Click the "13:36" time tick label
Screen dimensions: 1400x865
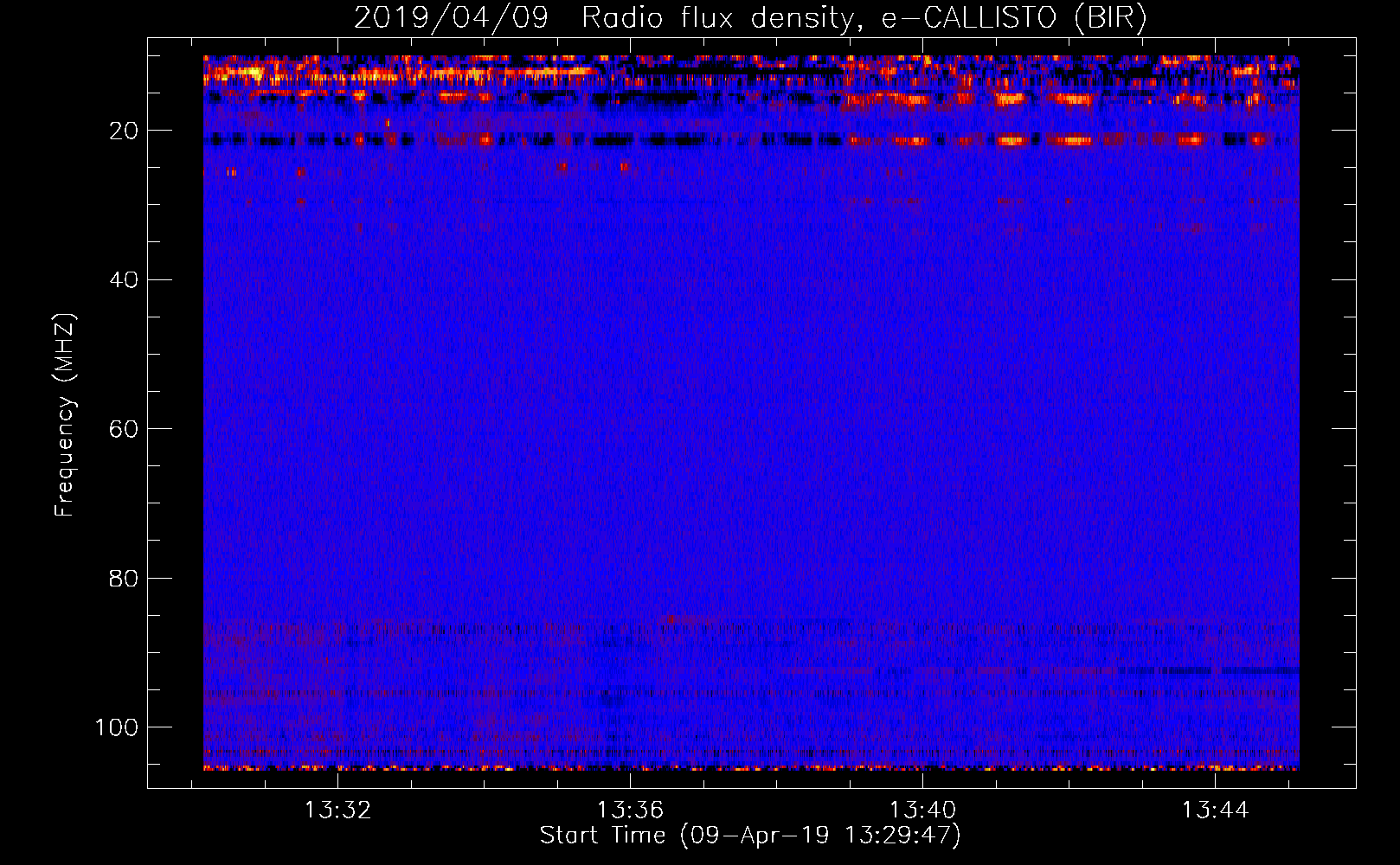630,811
